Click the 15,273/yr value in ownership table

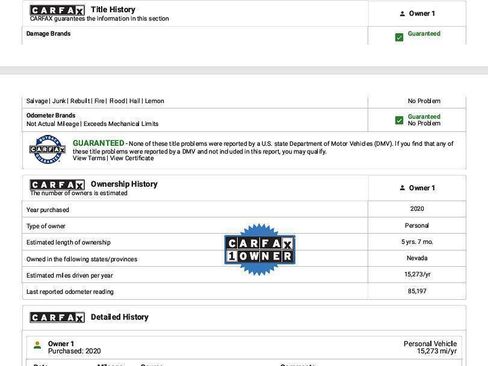417,274
